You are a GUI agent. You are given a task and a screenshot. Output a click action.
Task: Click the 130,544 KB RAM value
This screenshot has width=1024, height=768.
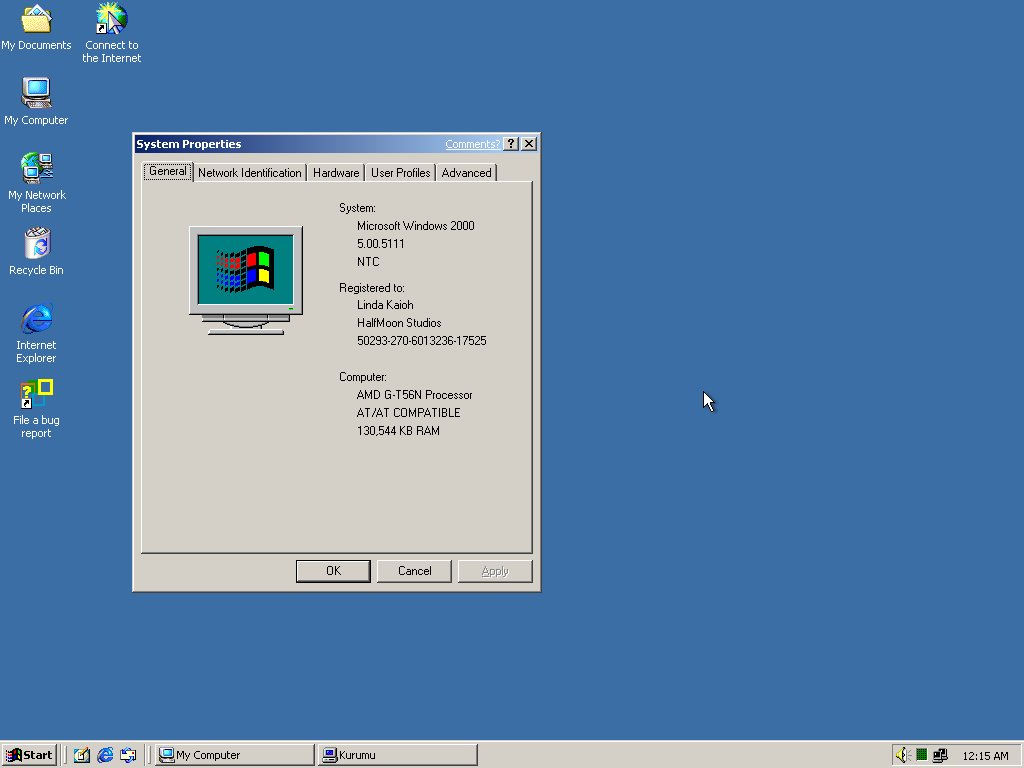coord(398,431)
